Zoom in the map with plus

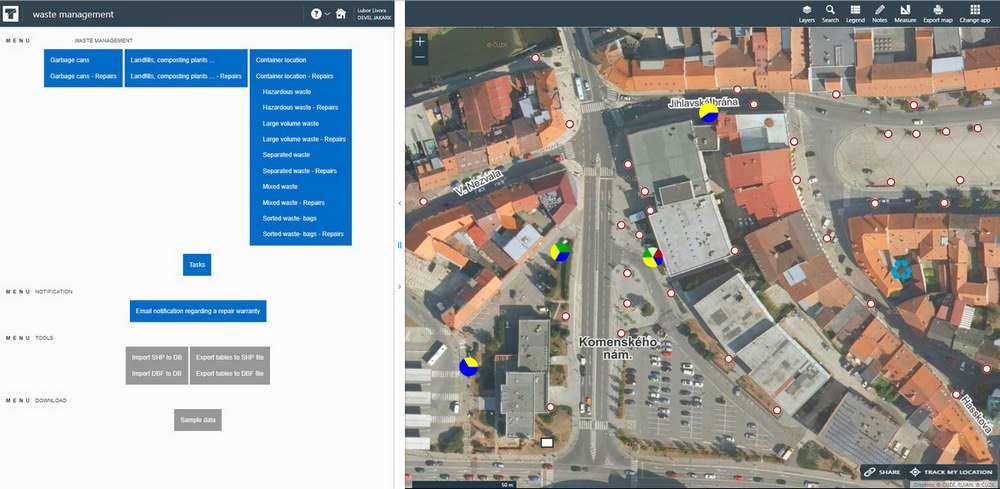click(420, 42)
